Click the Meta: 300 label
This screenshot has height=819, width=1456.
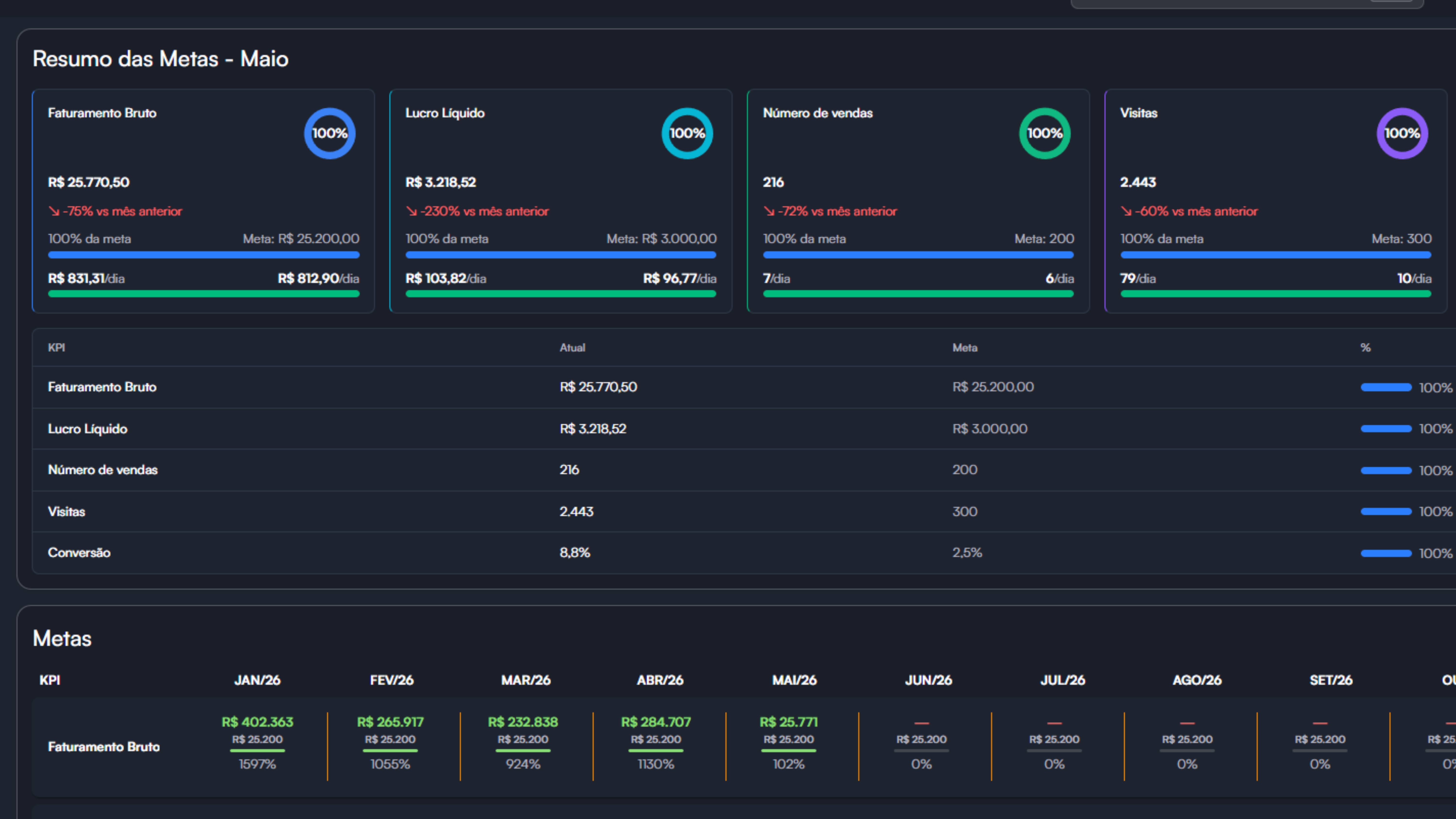pos(1402,239)
